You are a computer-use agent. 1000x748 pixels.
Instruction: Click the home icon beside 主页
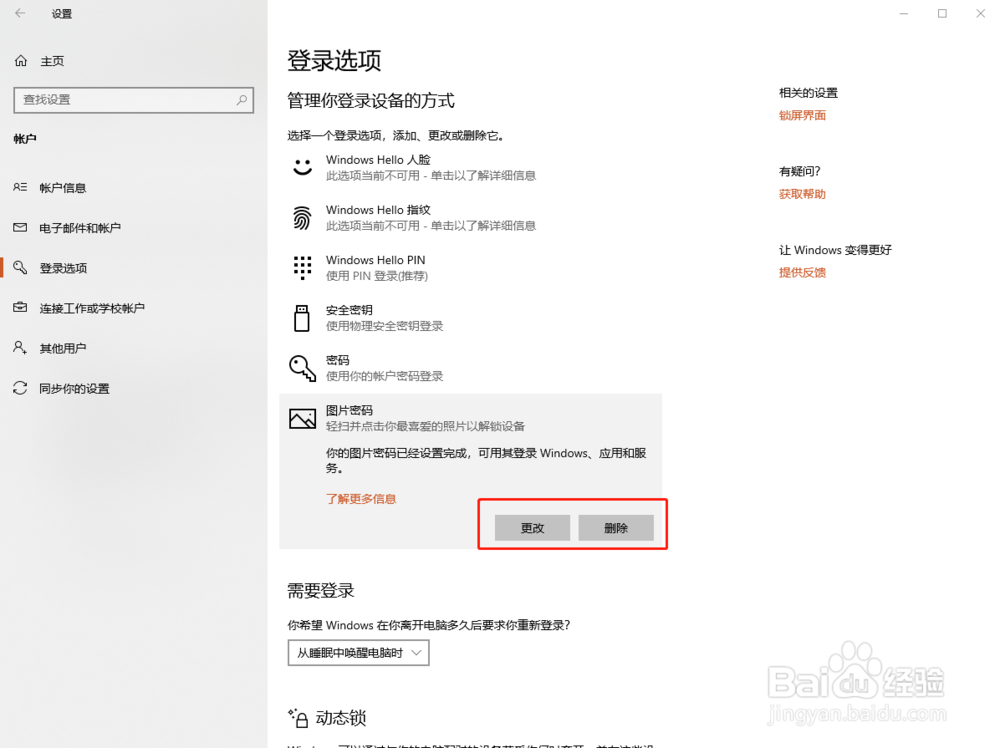21,61
